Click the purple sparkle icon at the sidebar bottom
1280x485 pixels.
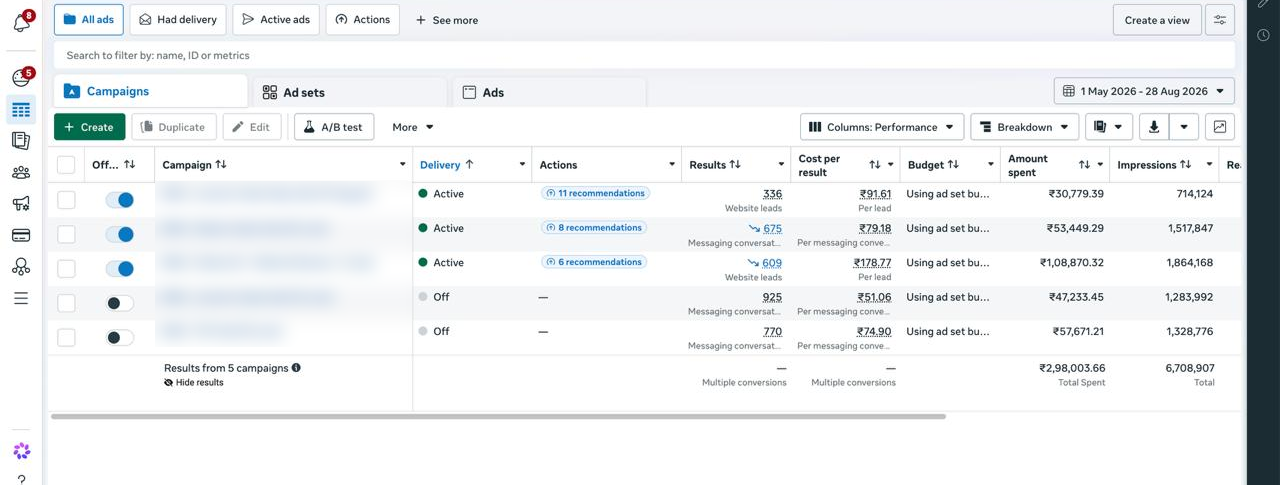(x=21, y=451)
